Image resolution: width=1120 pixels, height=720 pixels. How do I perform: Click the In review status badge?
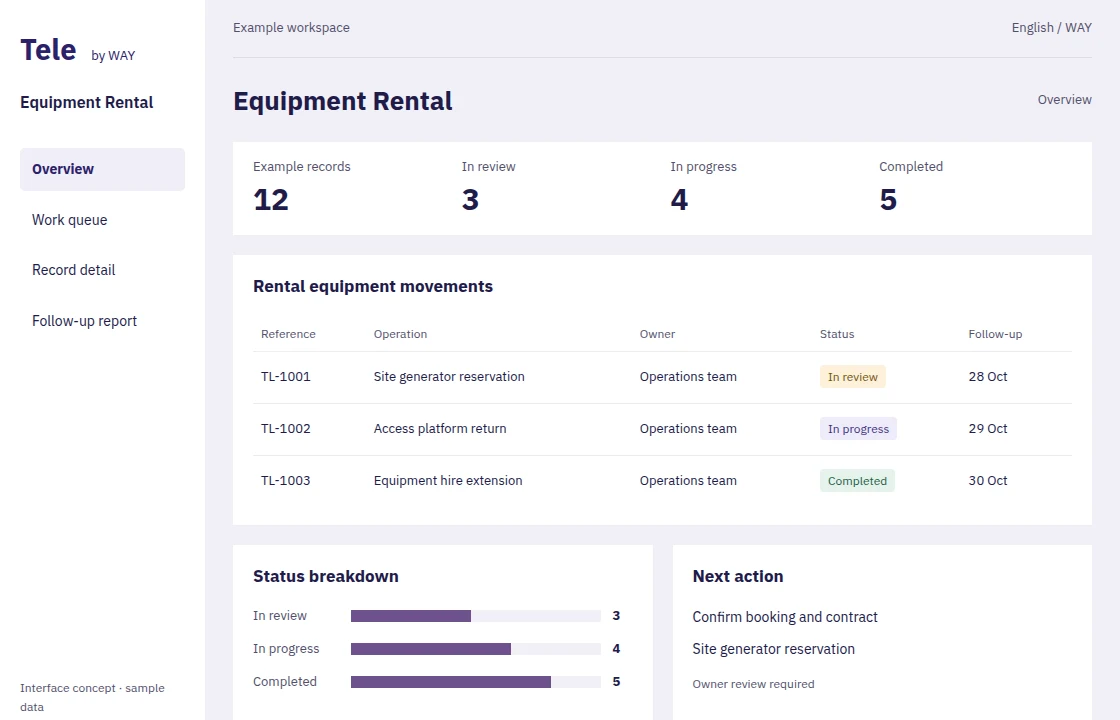click(x=853, y=377)
